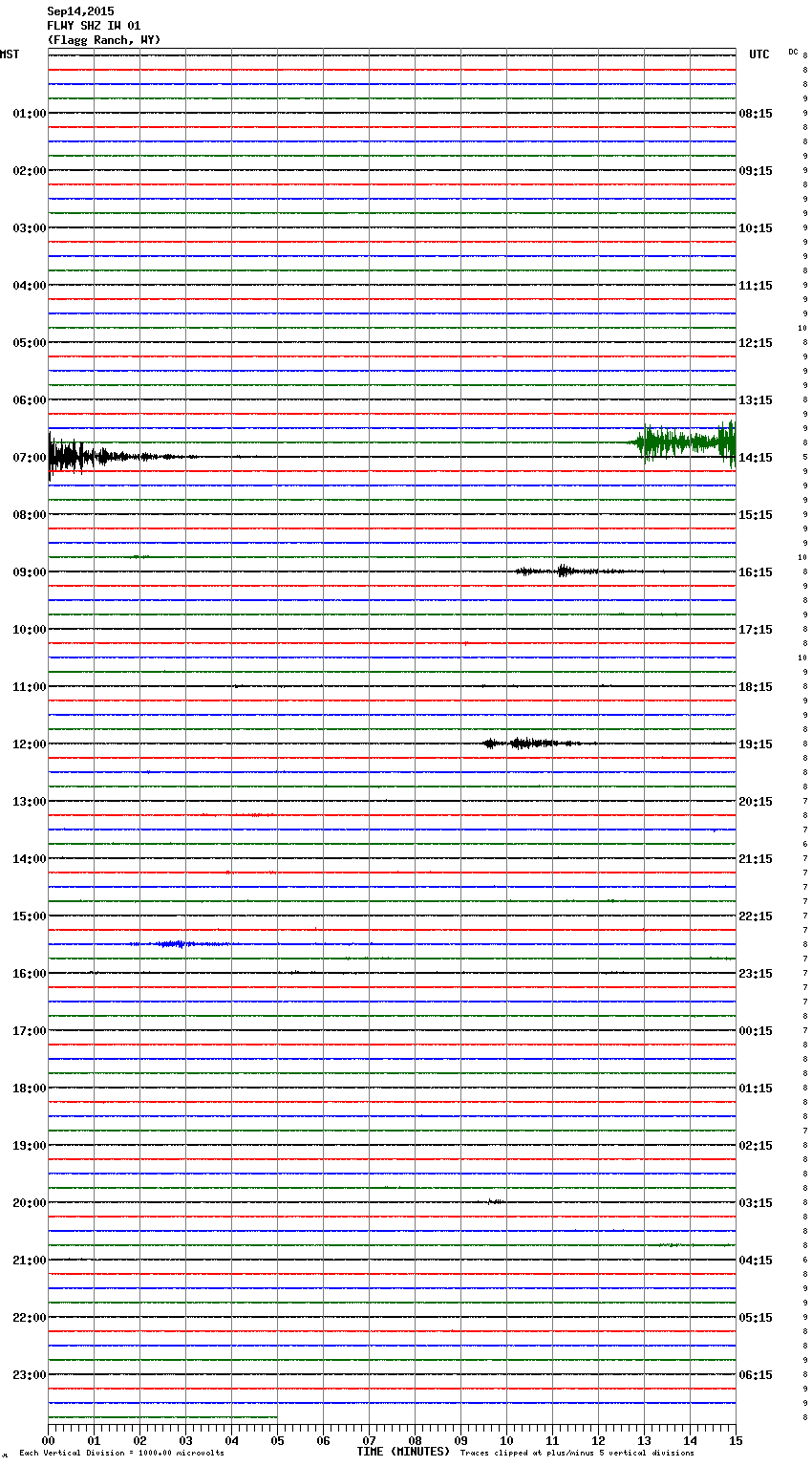The height and width of the screenshot is (1466, 812).
Task: Click the '07:00' MST row label
Action: coord(30,458)
